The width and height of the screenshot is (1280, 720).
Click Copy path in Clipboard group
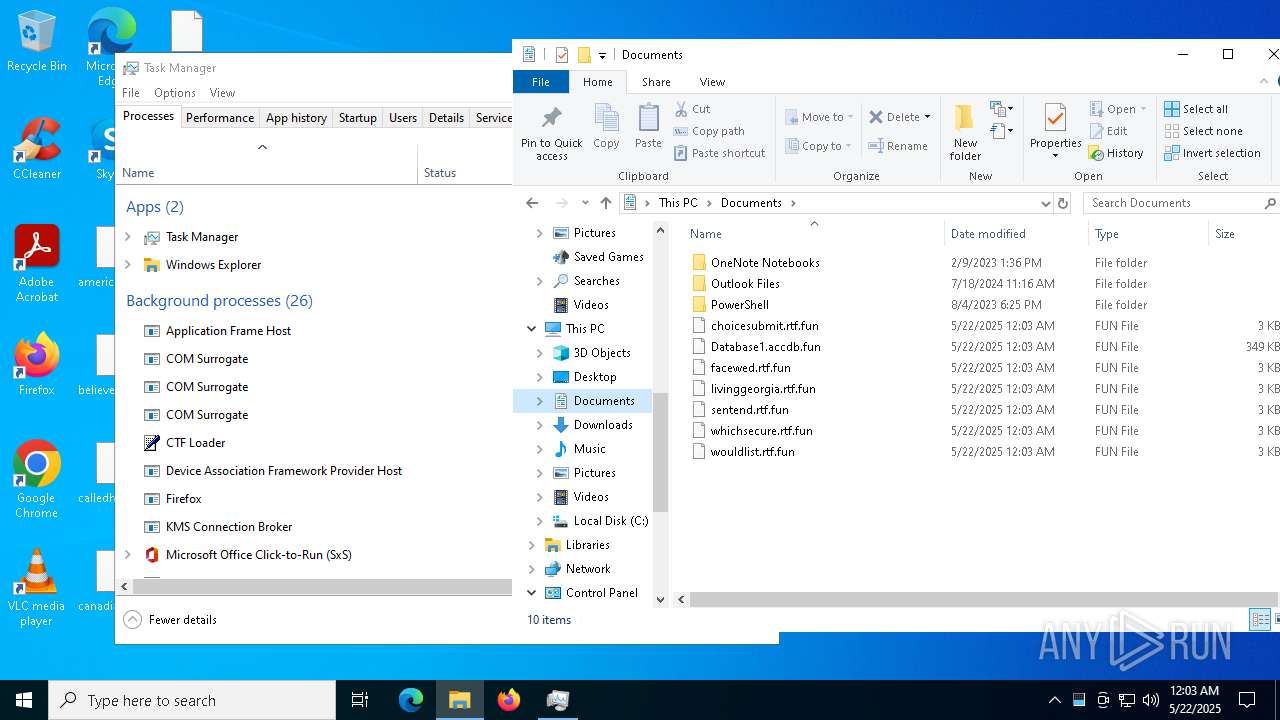pos(709,131)
